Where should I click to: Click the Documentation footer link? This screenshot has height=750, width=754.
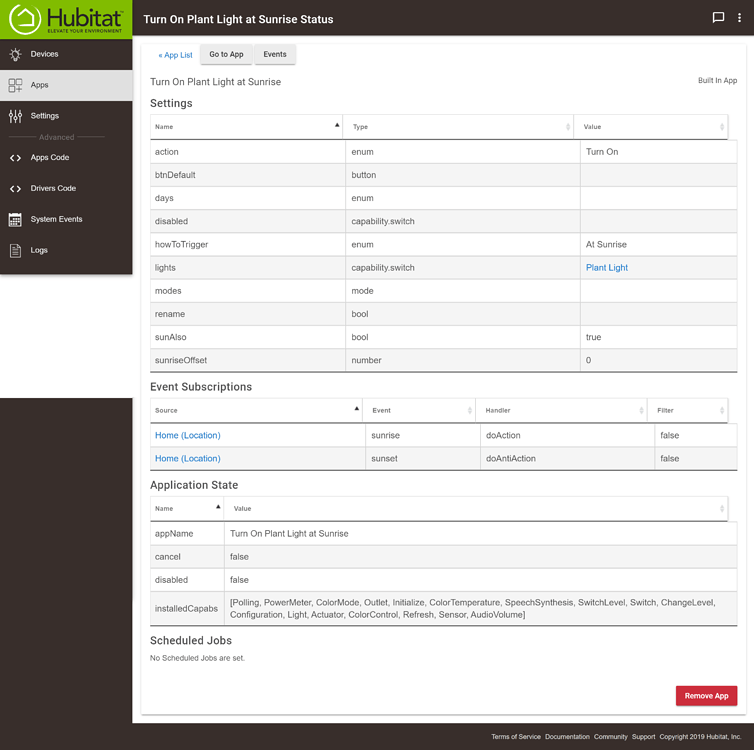pos(567,737)
